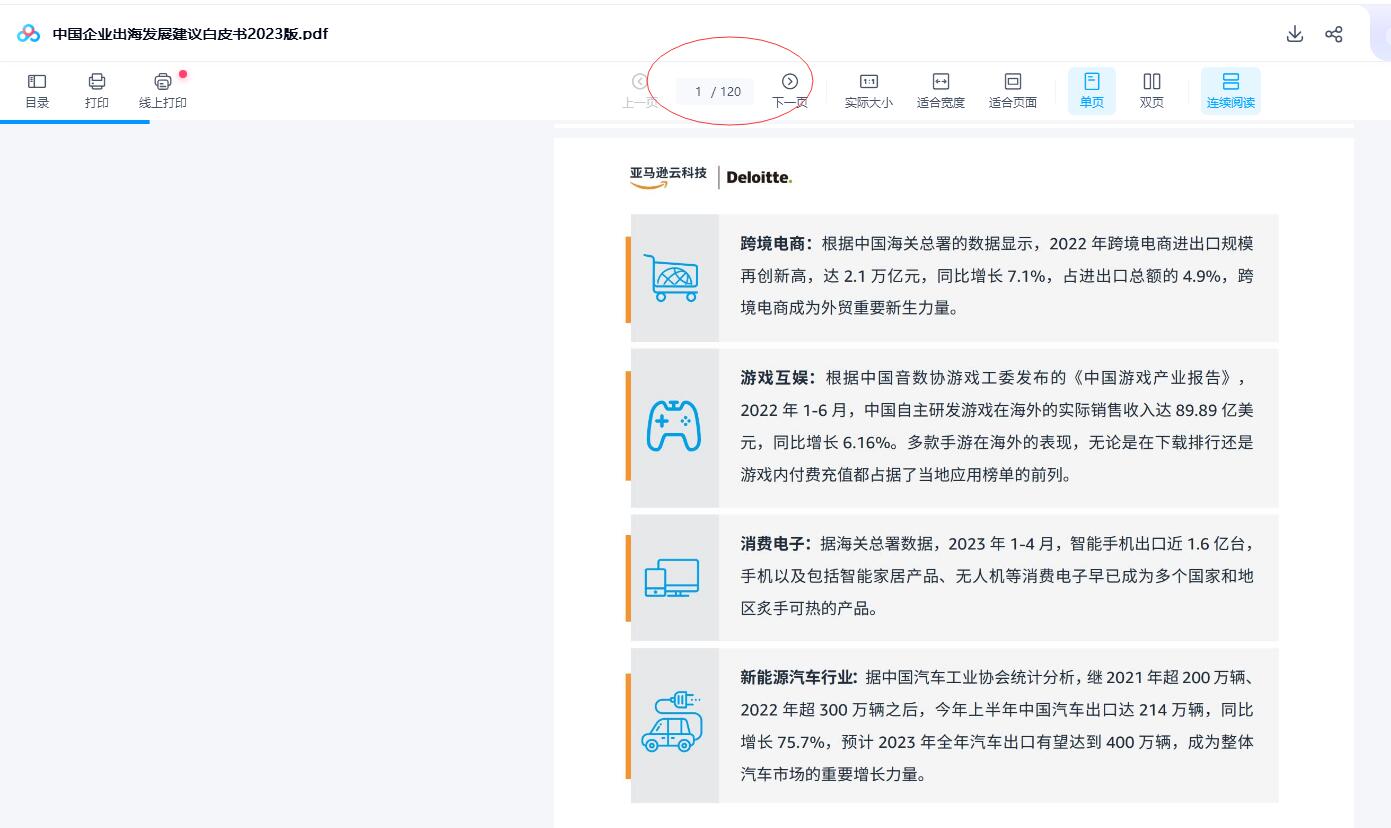Screen dimensions: 1391x828
Task: Click the 上一页 text label
Action: coord(640,102)
